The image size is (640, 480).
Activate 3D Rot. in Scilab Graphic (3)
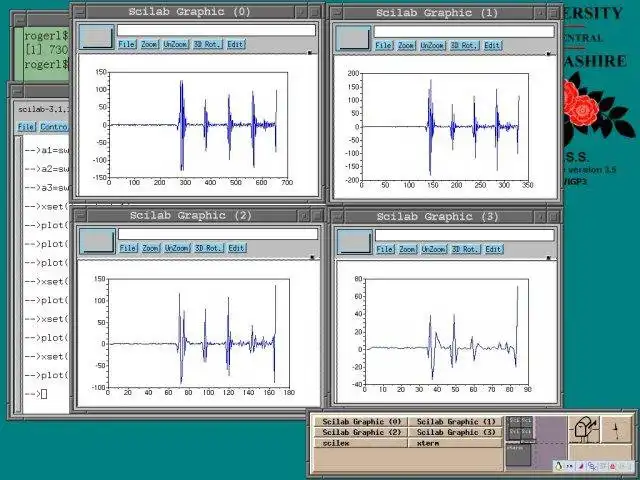[465, 249]
